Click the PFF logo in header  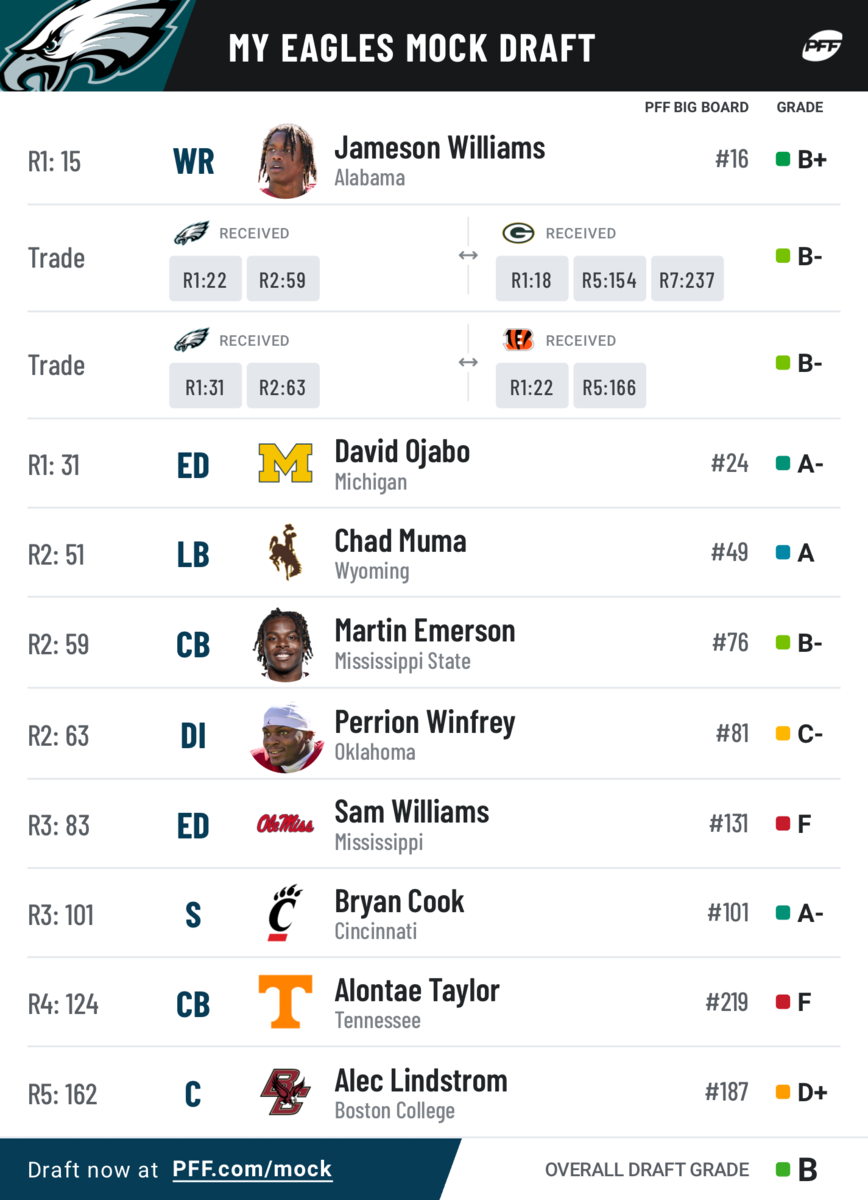click(821, 46)
